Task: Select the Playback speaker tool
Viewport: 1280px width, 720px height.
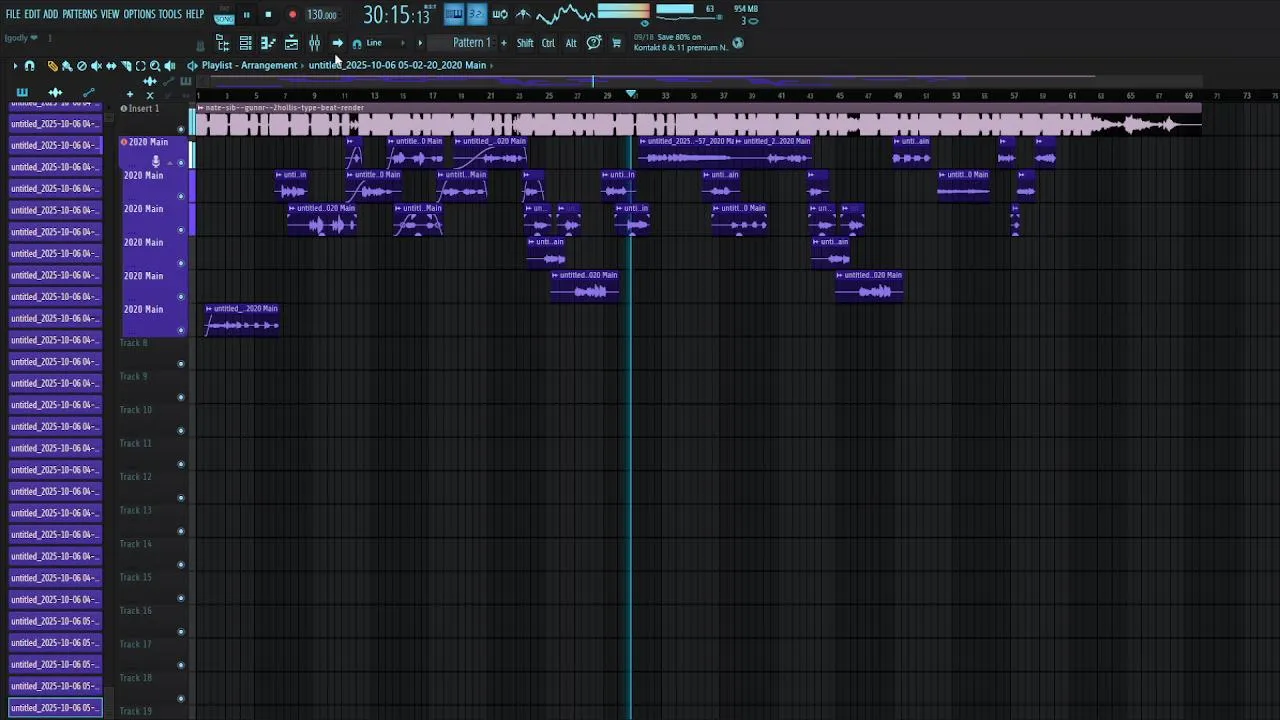Action: coord(170,66)
